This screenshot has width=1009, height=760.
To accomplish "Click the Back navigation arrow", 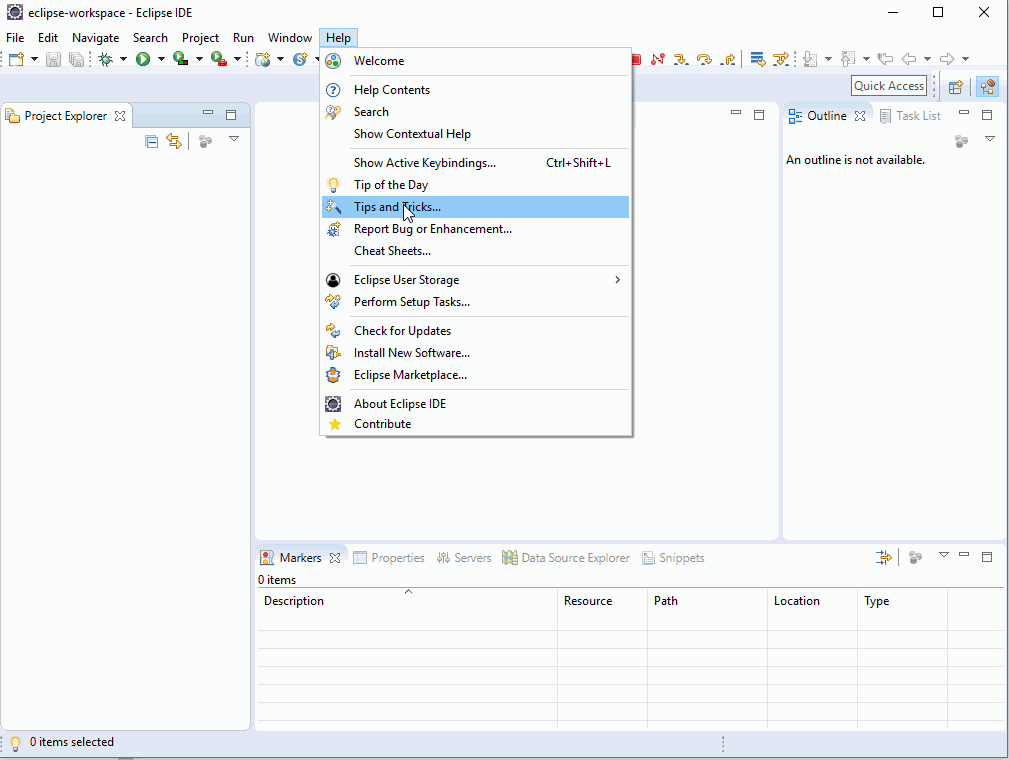I will (909, 59).
